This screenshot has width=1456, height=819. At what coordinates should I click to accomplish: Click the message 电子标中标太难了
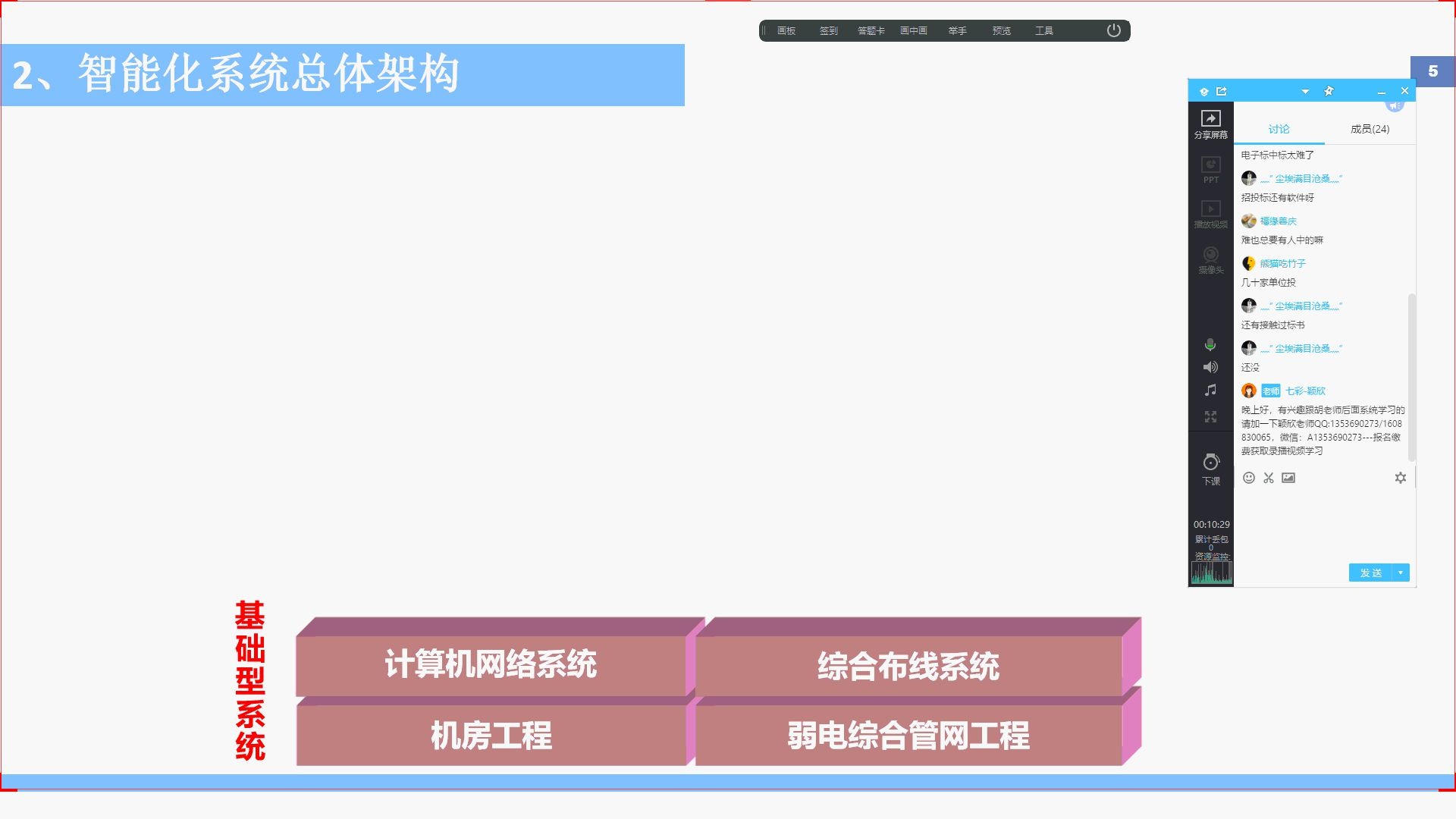tap(1278, 155)
